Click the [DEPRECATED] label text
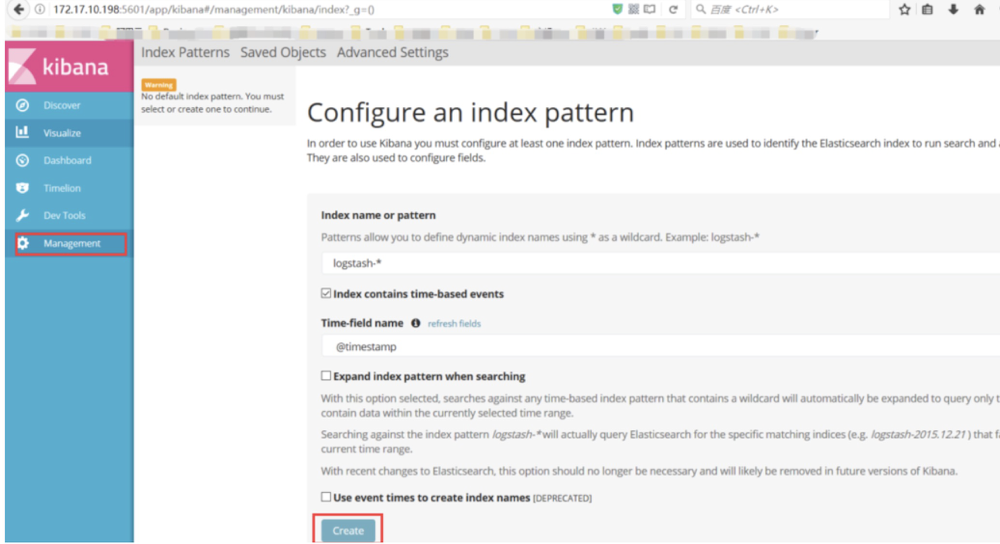 562,498
